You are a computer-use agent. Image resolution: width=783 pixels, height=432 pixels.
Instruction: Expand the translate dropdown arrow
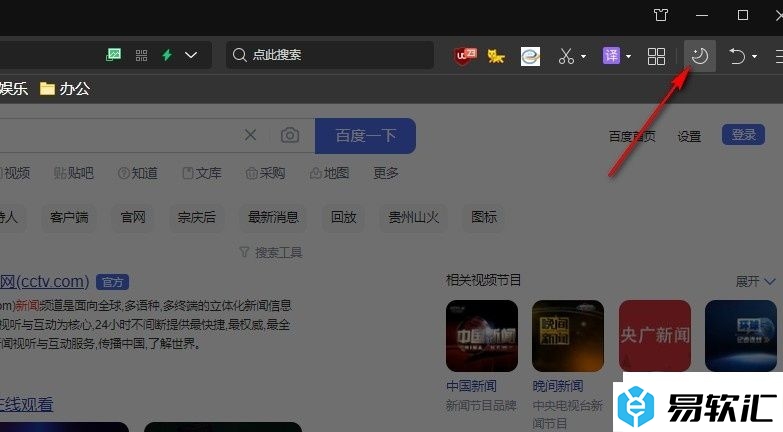(x=628, y=56)
